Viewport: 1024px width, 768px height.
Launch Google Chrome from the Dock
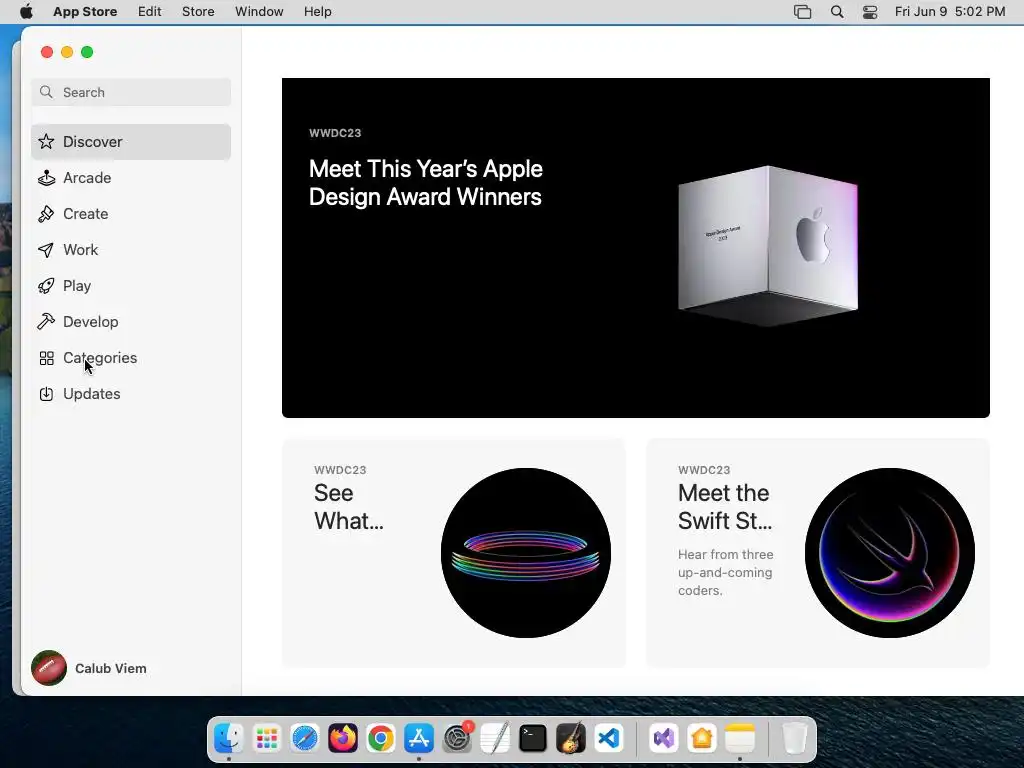click(381, 739)
